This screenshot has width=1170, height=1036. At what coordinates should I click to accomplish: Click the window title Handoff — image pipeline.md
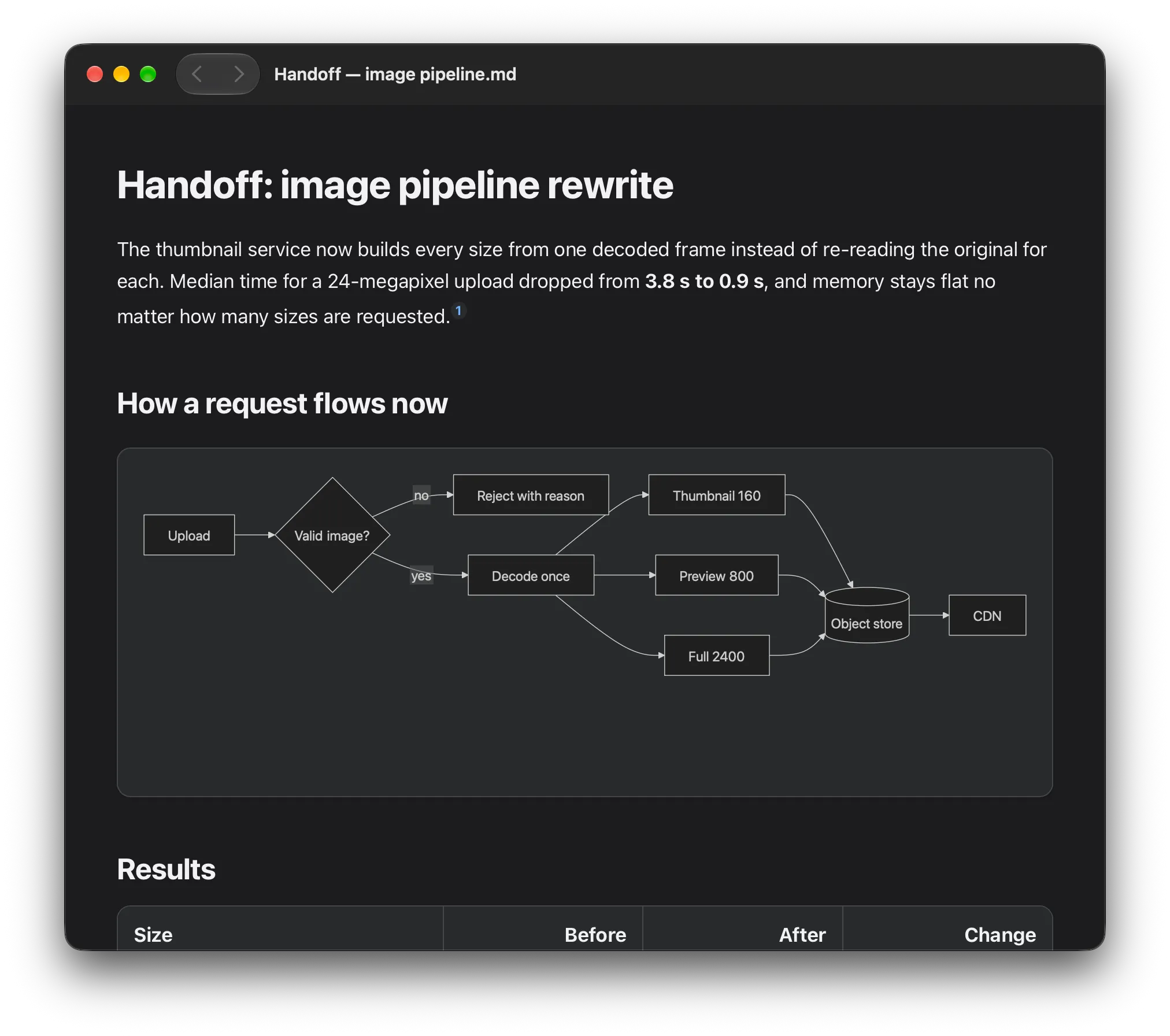(x=395, y=74)
